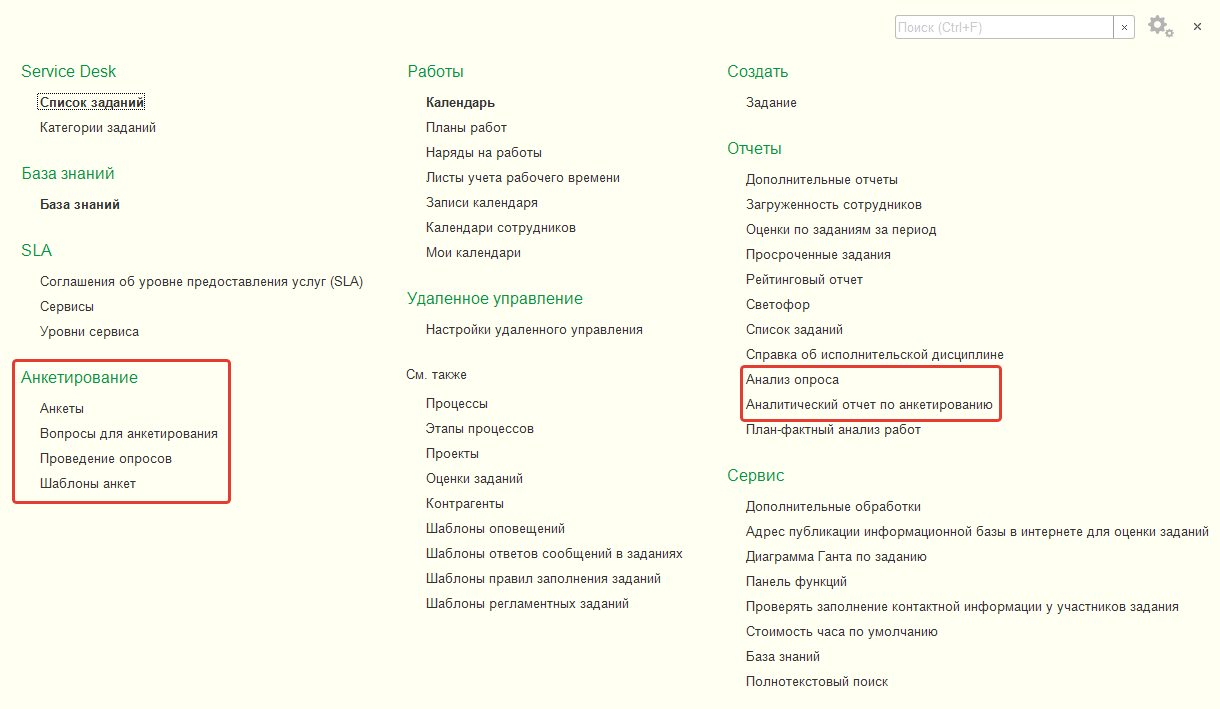Open Шаблоны анкет
The height and width of the screenshot is (709, 1220).
coord(88,484)
